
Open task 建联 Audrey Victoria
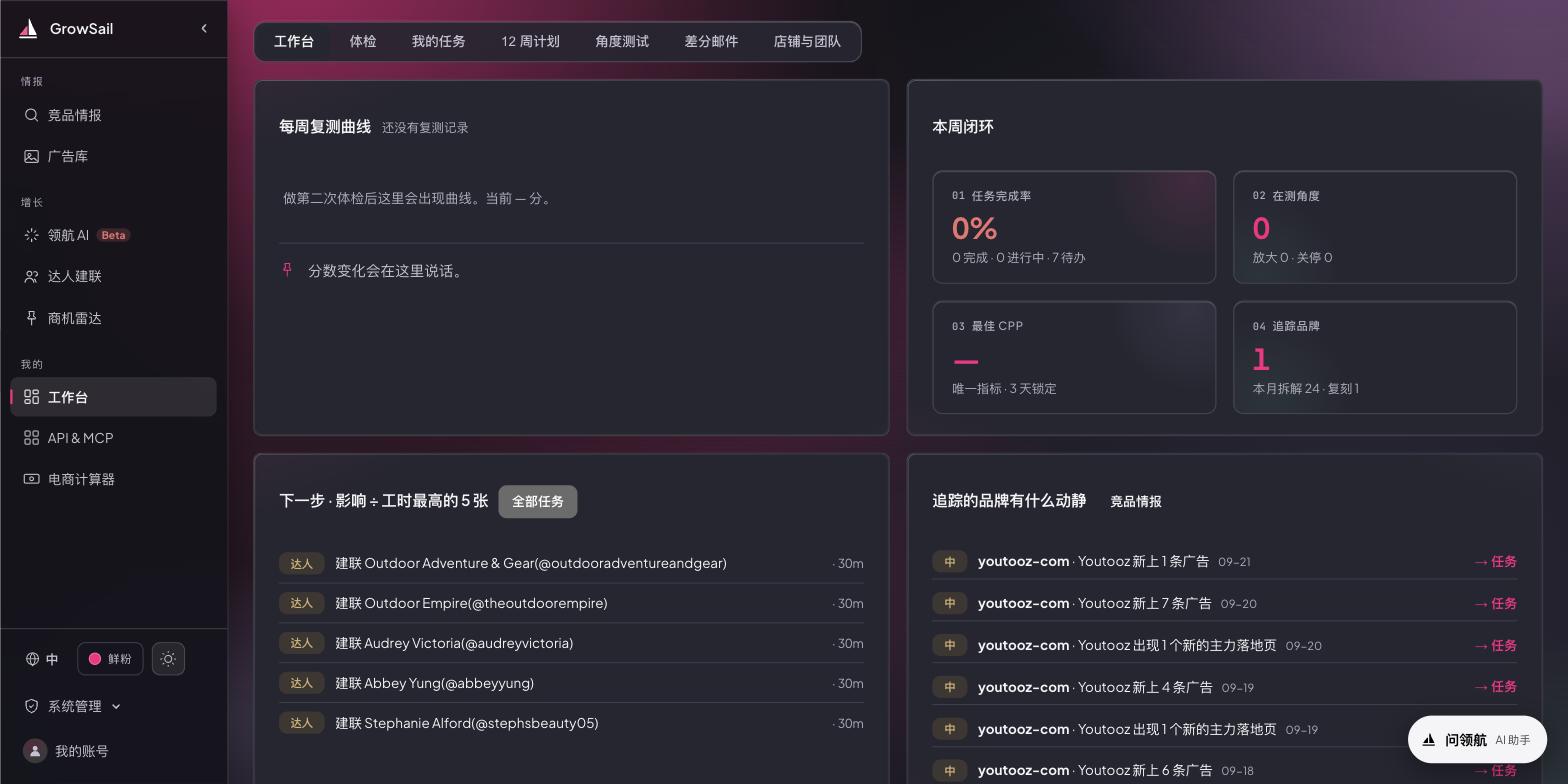pyautogui.click(x=571, y=643)
